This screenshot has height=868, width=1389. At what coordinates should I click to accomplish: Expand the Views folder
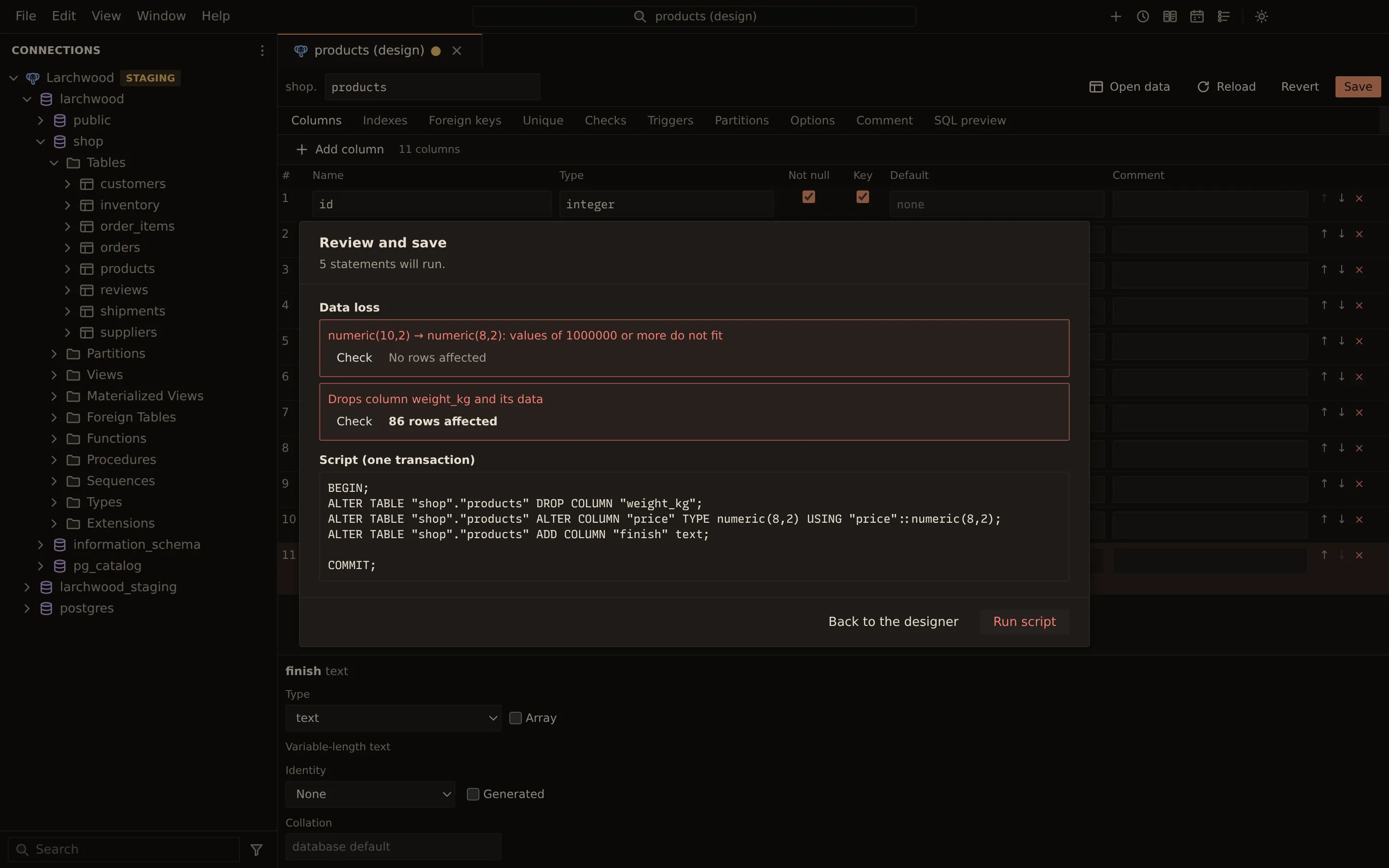pyautogui.click(x=54, y=375)
